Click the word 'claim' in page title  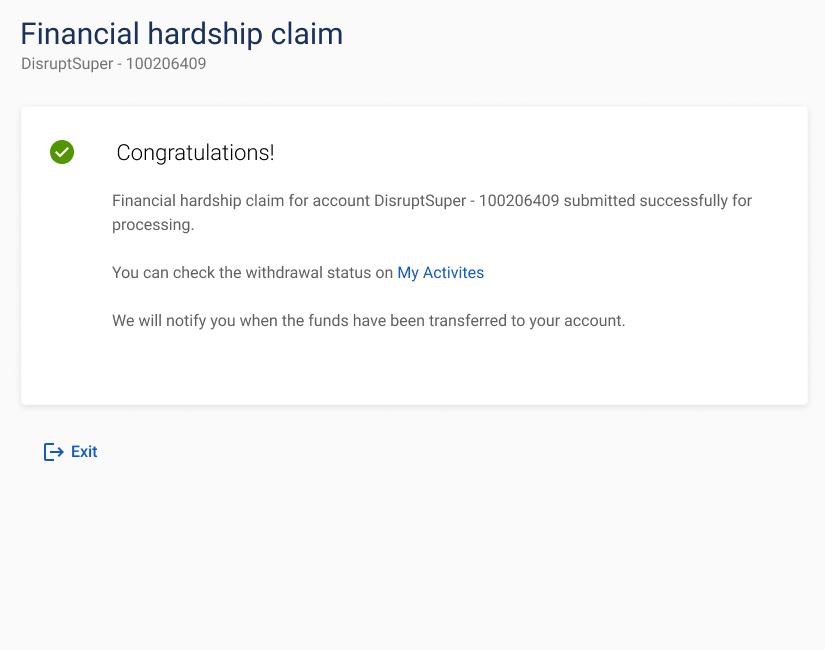point(307,34)
